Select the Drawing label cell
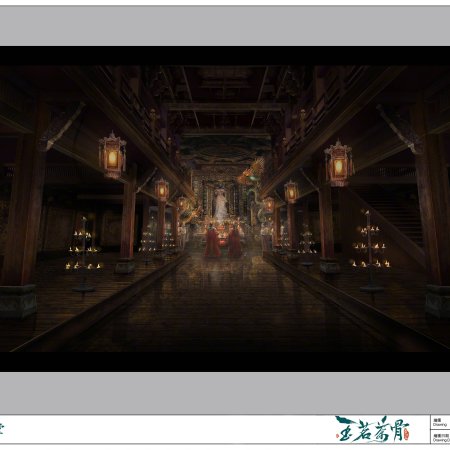Image resolution: width=450 pixels, height=450 pixels. click(x=440, y=422)
